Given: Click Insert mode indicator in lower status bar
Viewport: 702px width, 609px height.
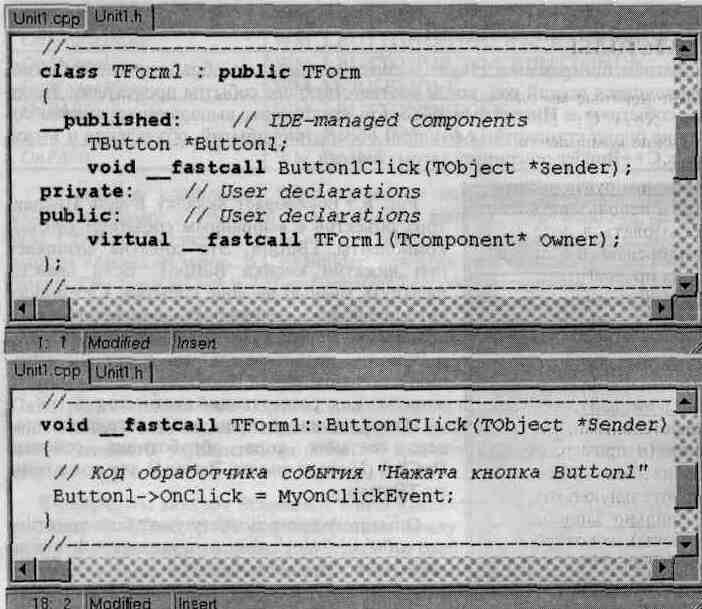Looking at the screenshot, I should 197,602.
